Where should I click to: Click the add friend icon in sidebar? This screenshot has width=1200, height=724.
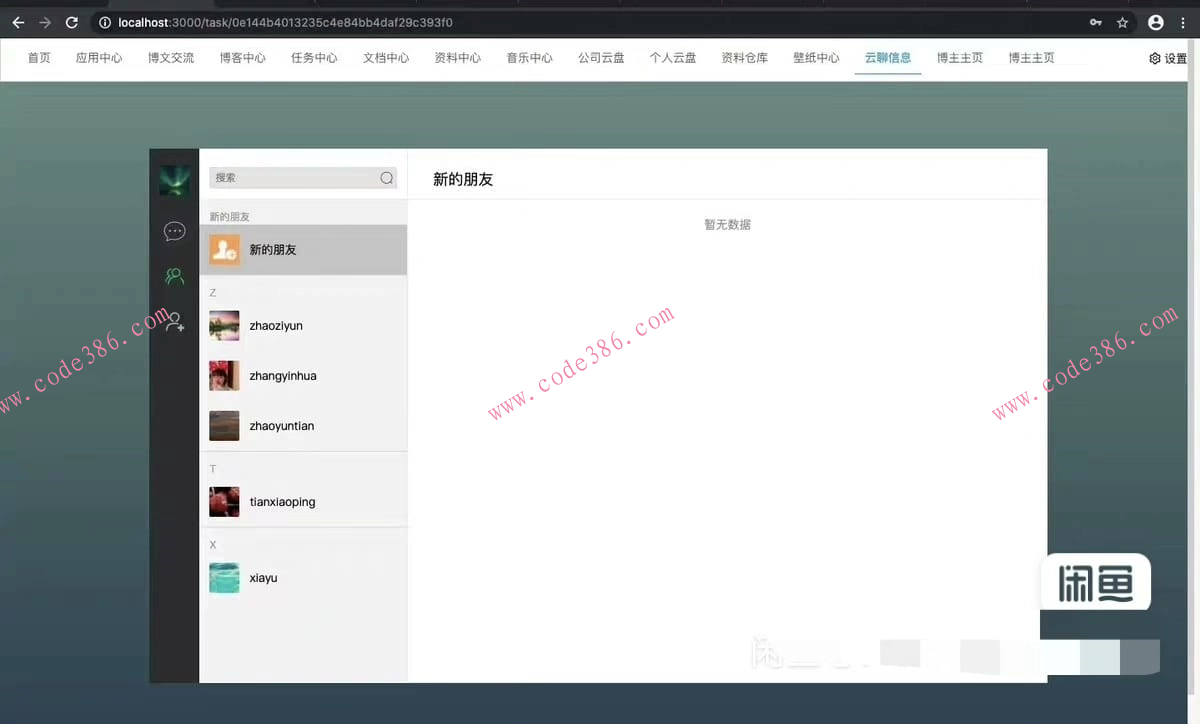[174, 322]
